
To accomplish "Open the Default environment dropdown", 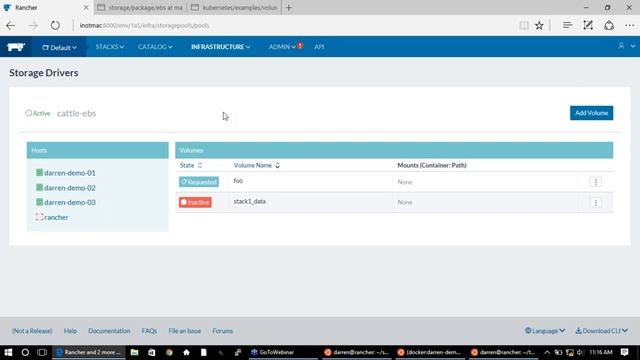I will pyautogui.click(x=59, y=47).
